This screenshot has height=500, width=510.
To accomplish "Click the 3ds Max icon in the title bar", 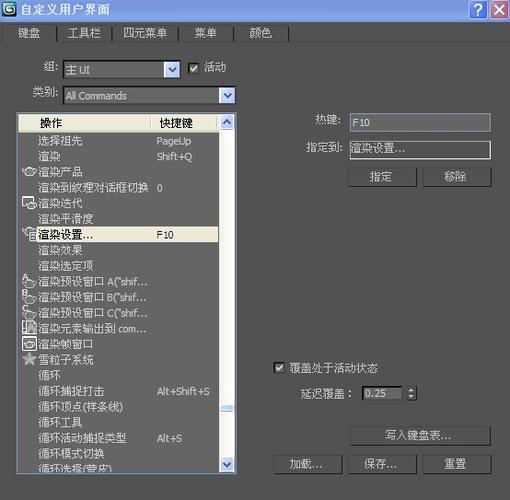I will tap(9, 9).
